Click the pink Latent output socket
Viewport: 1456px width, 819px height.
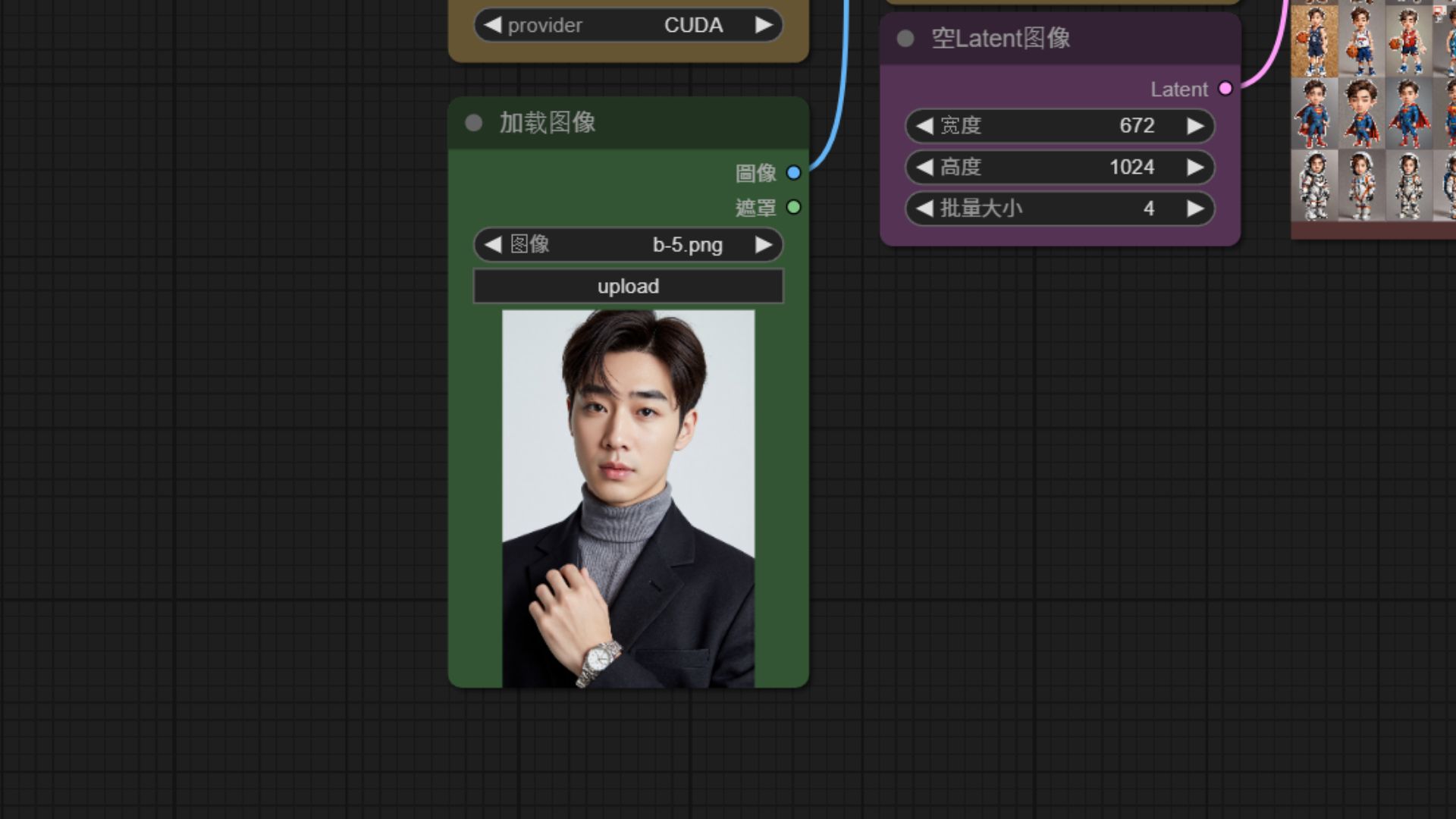[1225, 89]
